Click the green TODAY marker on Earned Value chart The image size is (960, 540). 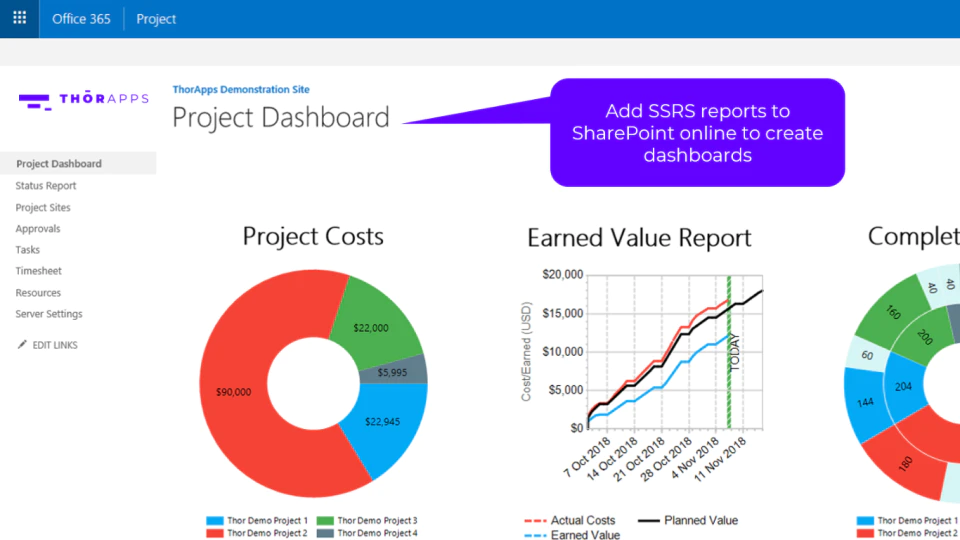point(729,352)
